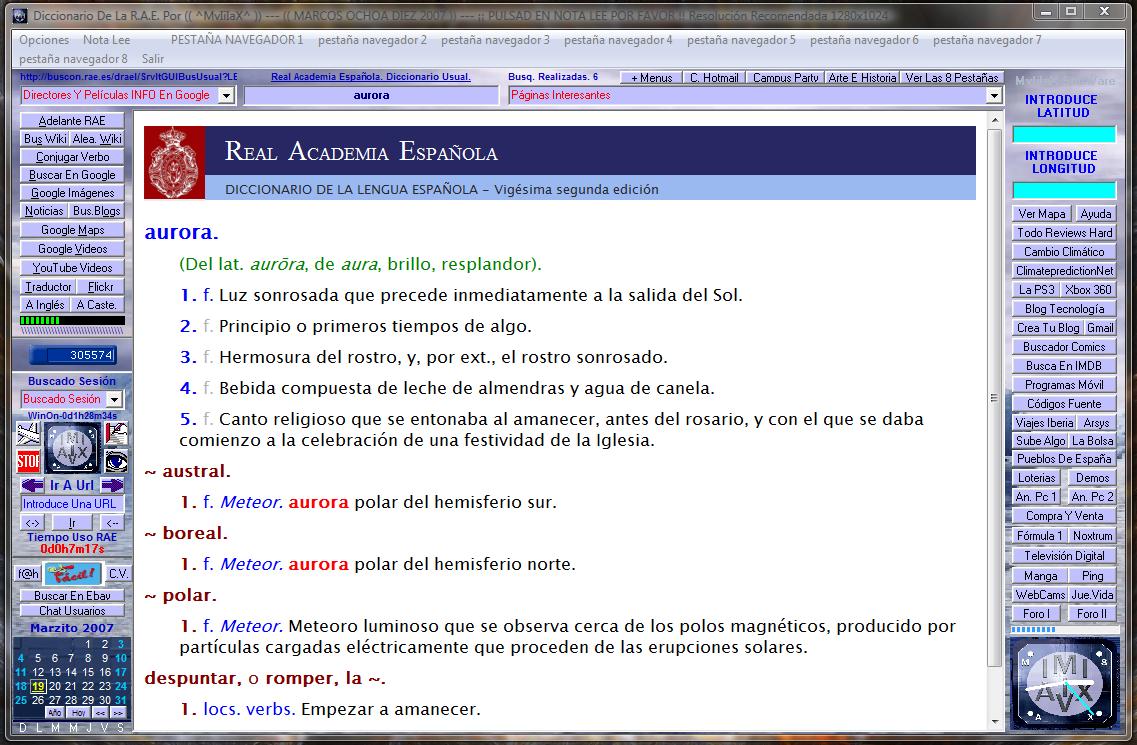The height and width of the screenshot is (745, 1137).
Task: Click the search word field showing 'aurora'
Action: [371, 95]
